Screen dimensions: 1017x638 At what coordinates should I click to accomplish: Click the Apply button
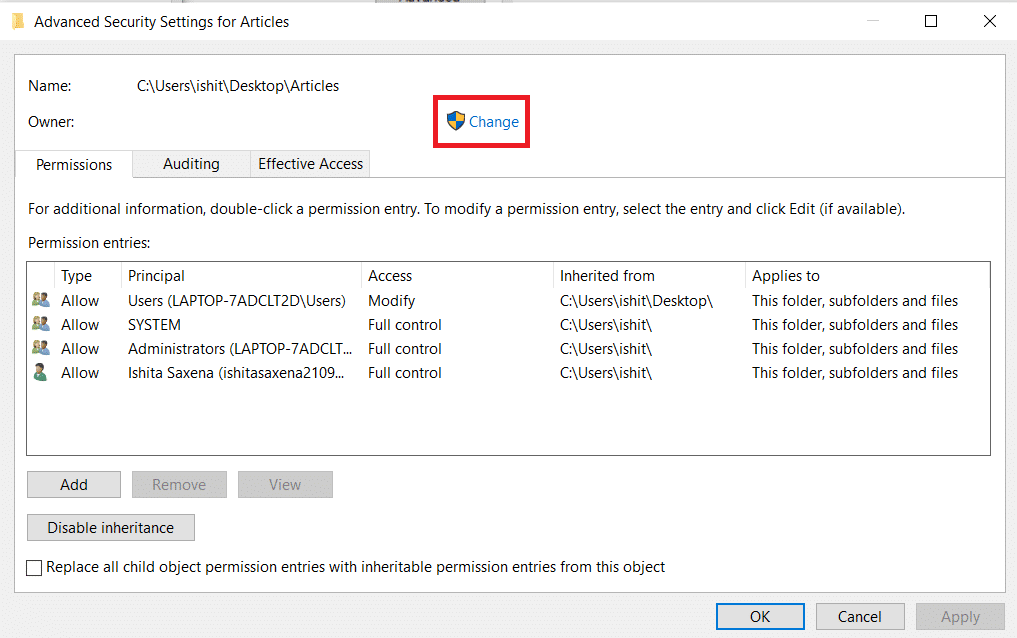pyautogui.click(x=959, y=616)
